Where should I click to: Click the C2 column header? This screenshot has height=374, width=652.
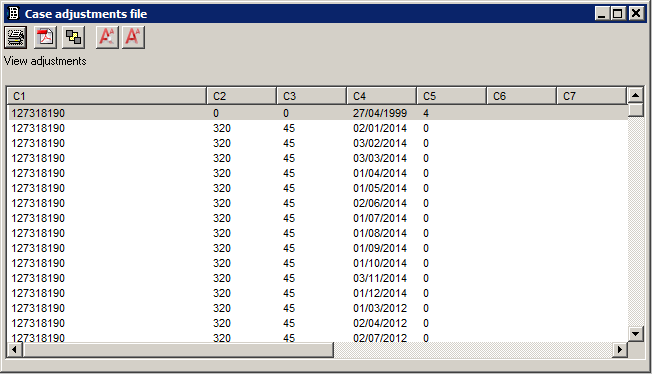coord(242,96)
